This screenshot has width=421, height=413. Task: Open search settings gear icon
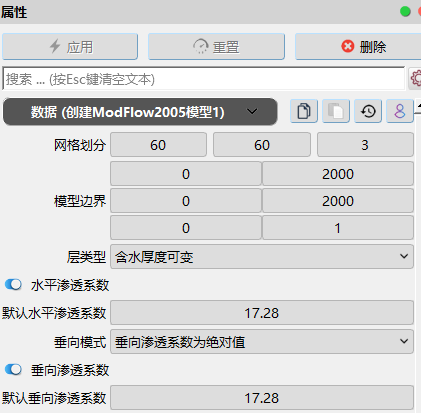point(416,79)
